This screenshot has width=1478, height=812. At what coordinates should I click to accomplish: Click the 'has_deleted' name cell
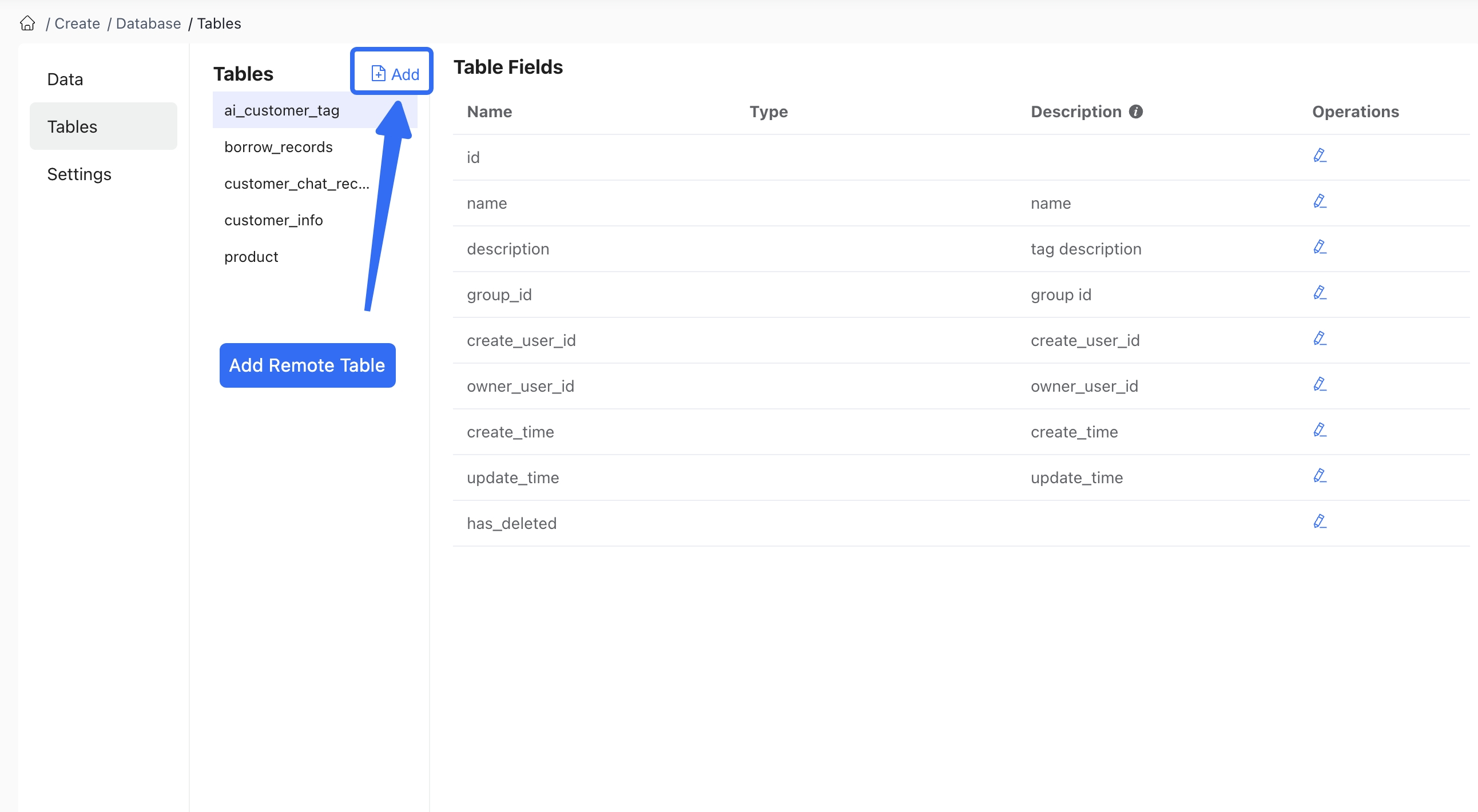pos(512,524)
